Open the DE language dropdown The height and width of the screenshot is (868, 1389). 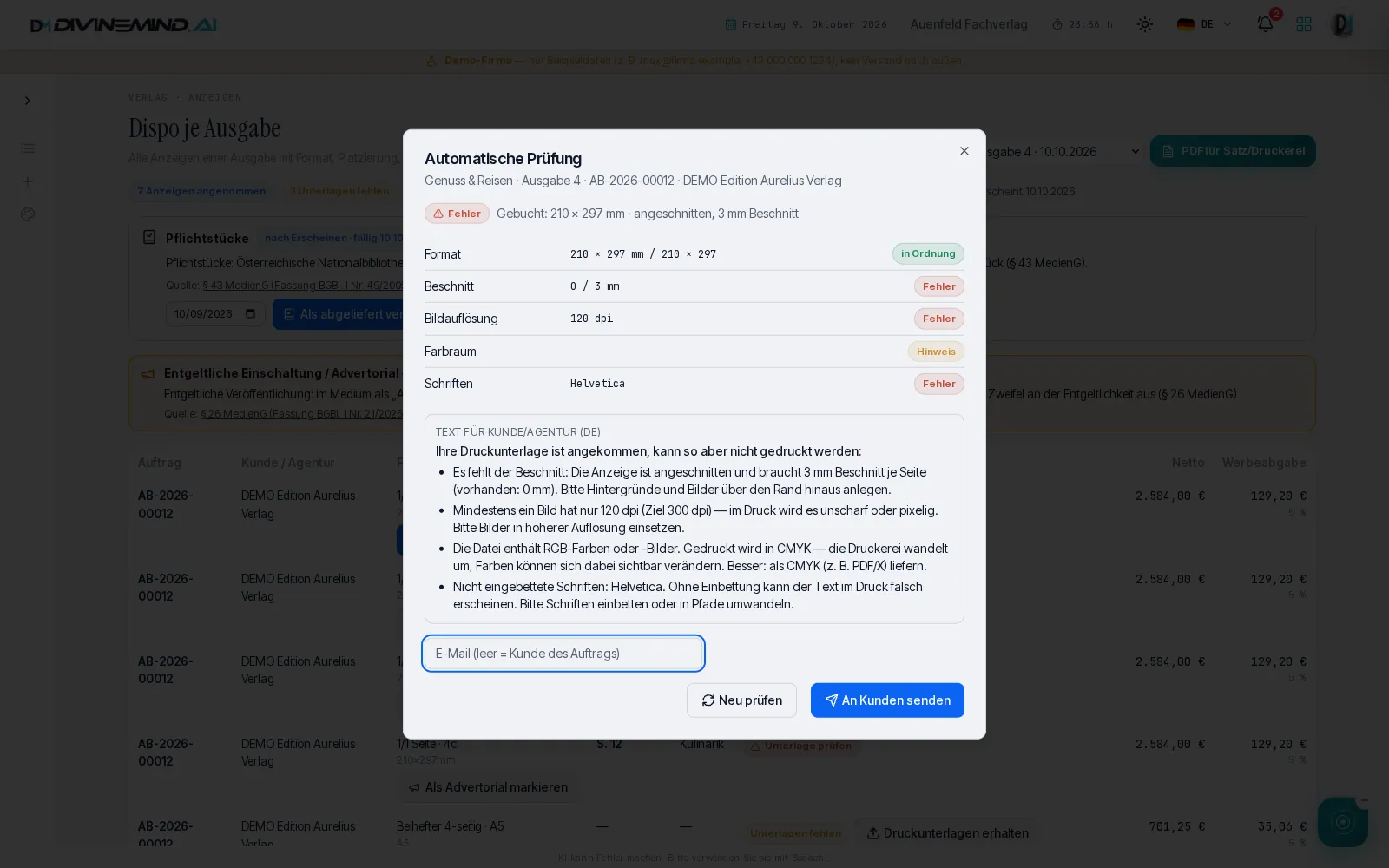tap(1204, 24)
